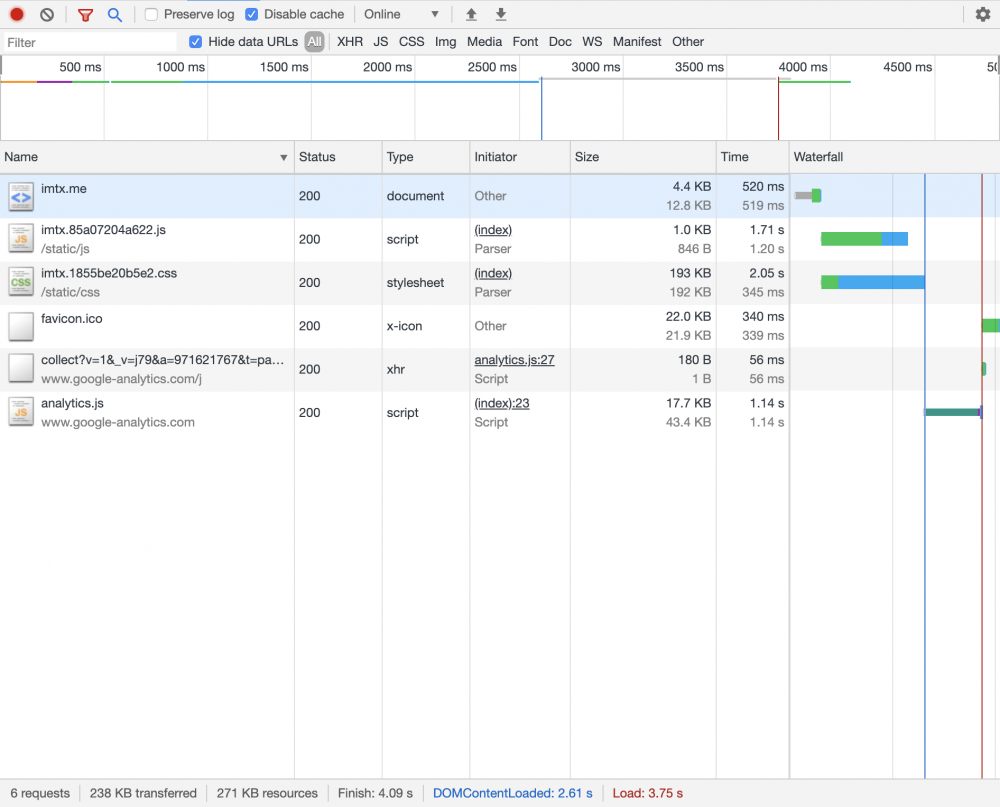This screenshot has height=807, width=1000.
Task: Clear the network log
Action: coord(47,15)
